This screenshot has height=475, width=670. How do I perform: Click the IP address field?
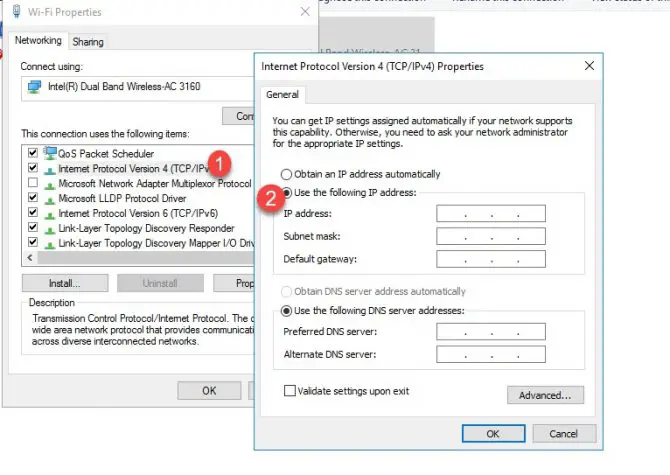click(491, 213)
